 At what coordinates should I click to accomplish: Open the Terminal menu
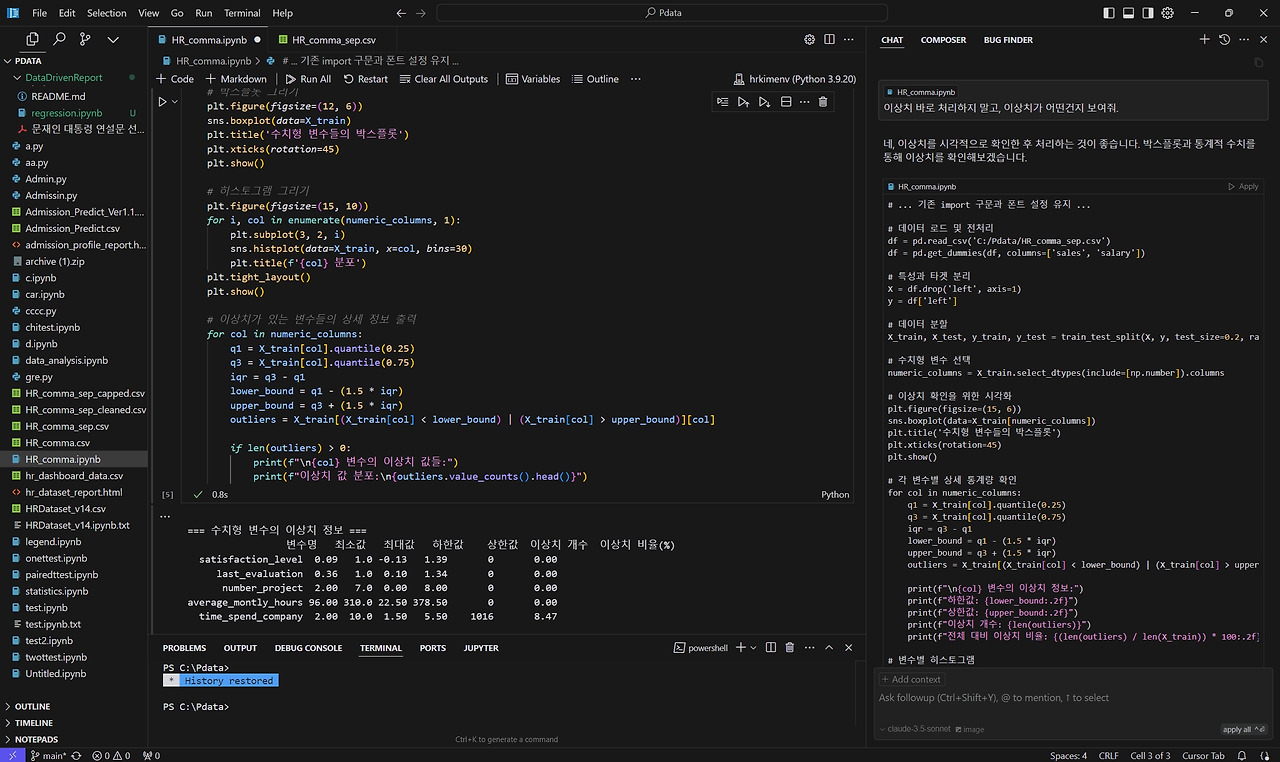(x=242, y=13)
